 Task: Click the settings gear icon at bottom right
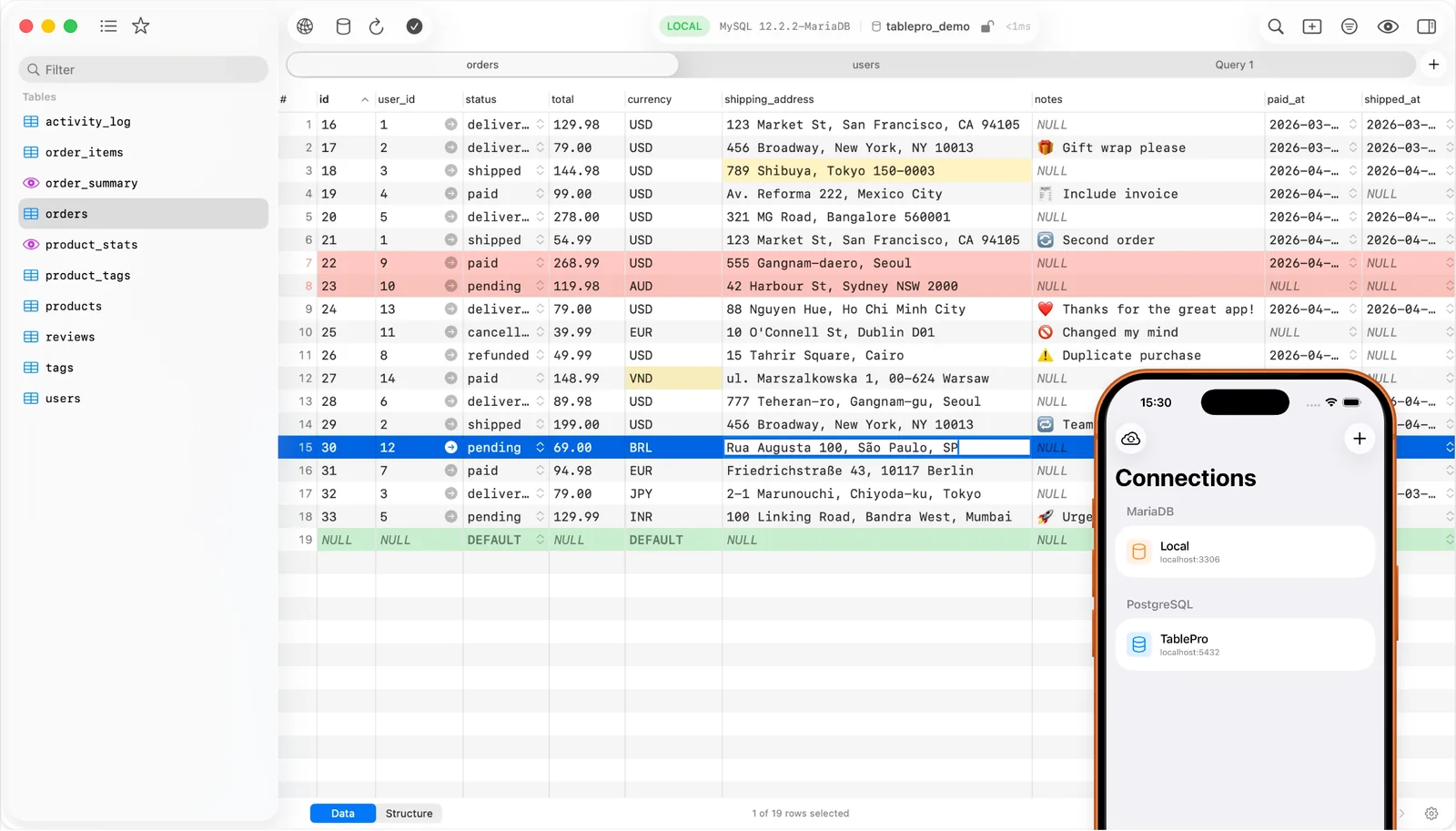[1431, 814]
